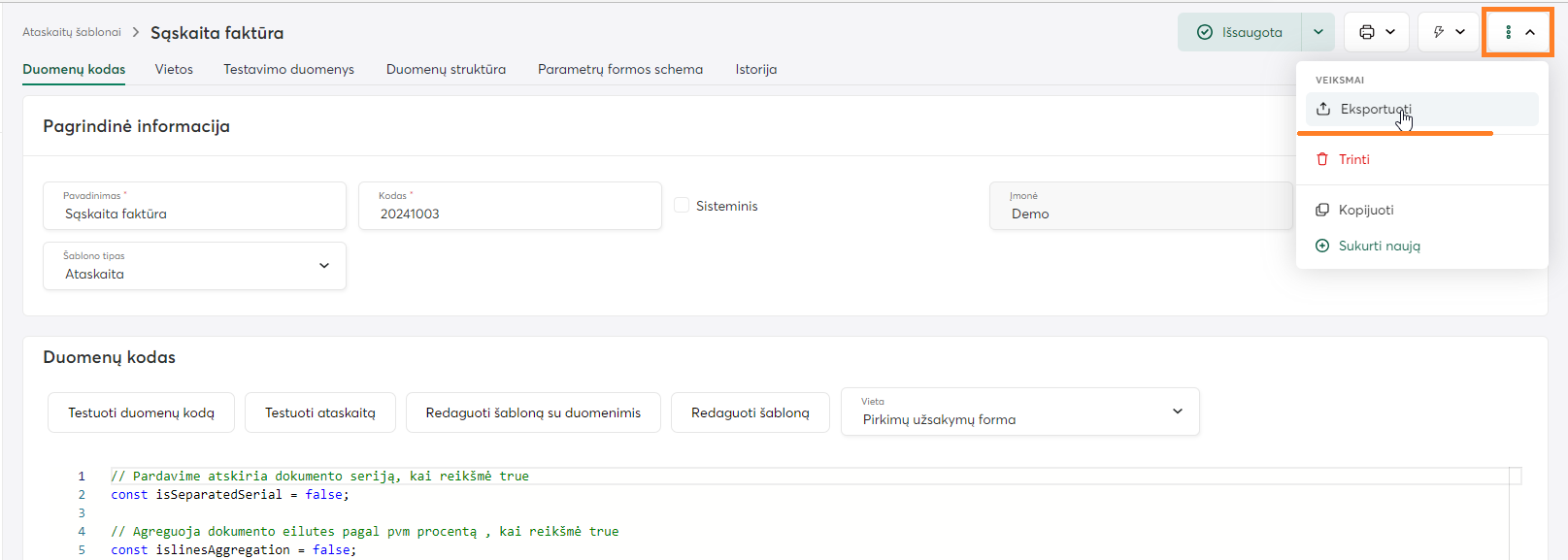The height and width of the screenshot is (560, 1568).
Task: Click the plus icon beside Sukurti naują
Action: [x=1322, y=246]
